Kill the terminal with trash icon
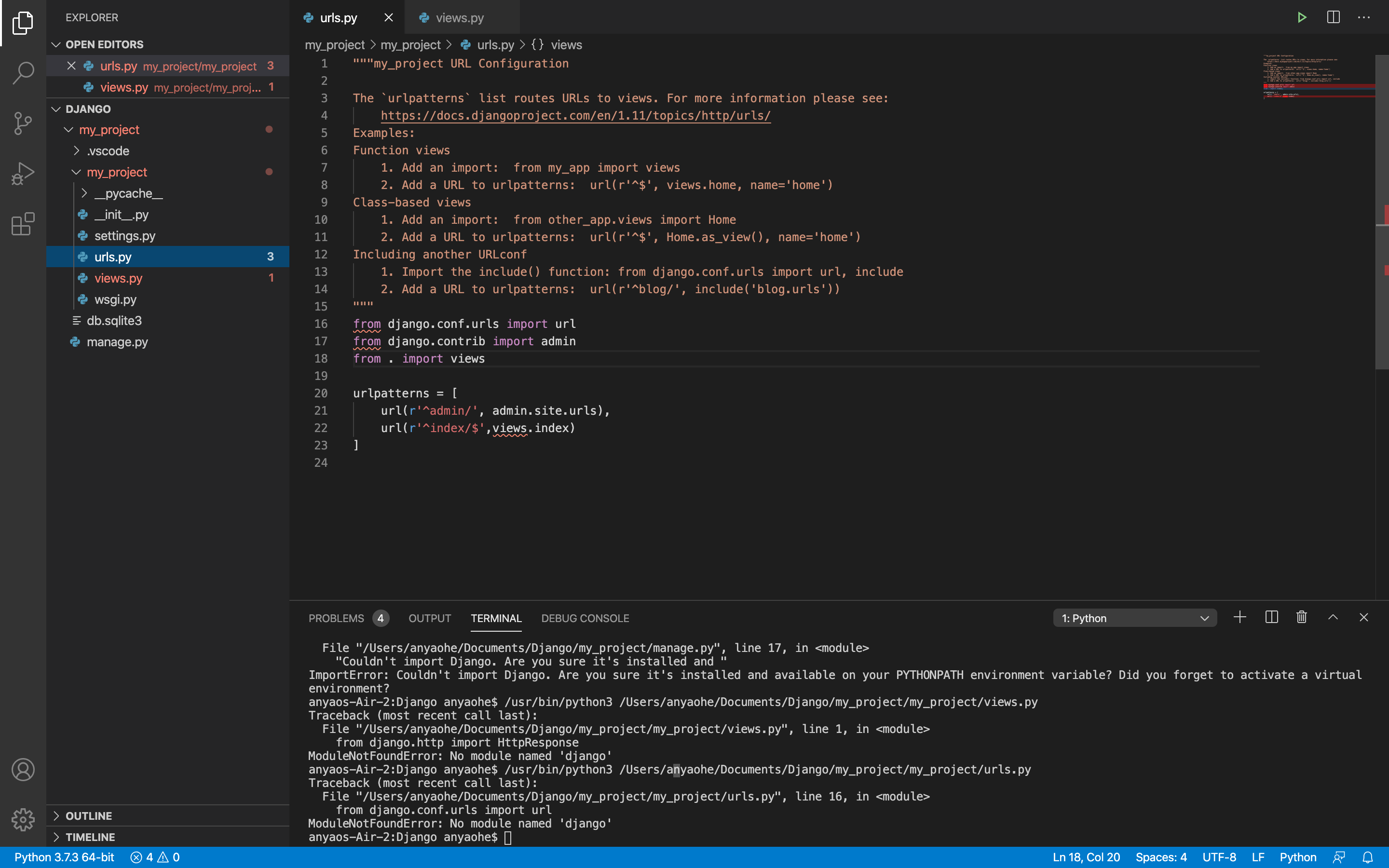This screenshot has width=1389, height=868. click(1302, 618)
